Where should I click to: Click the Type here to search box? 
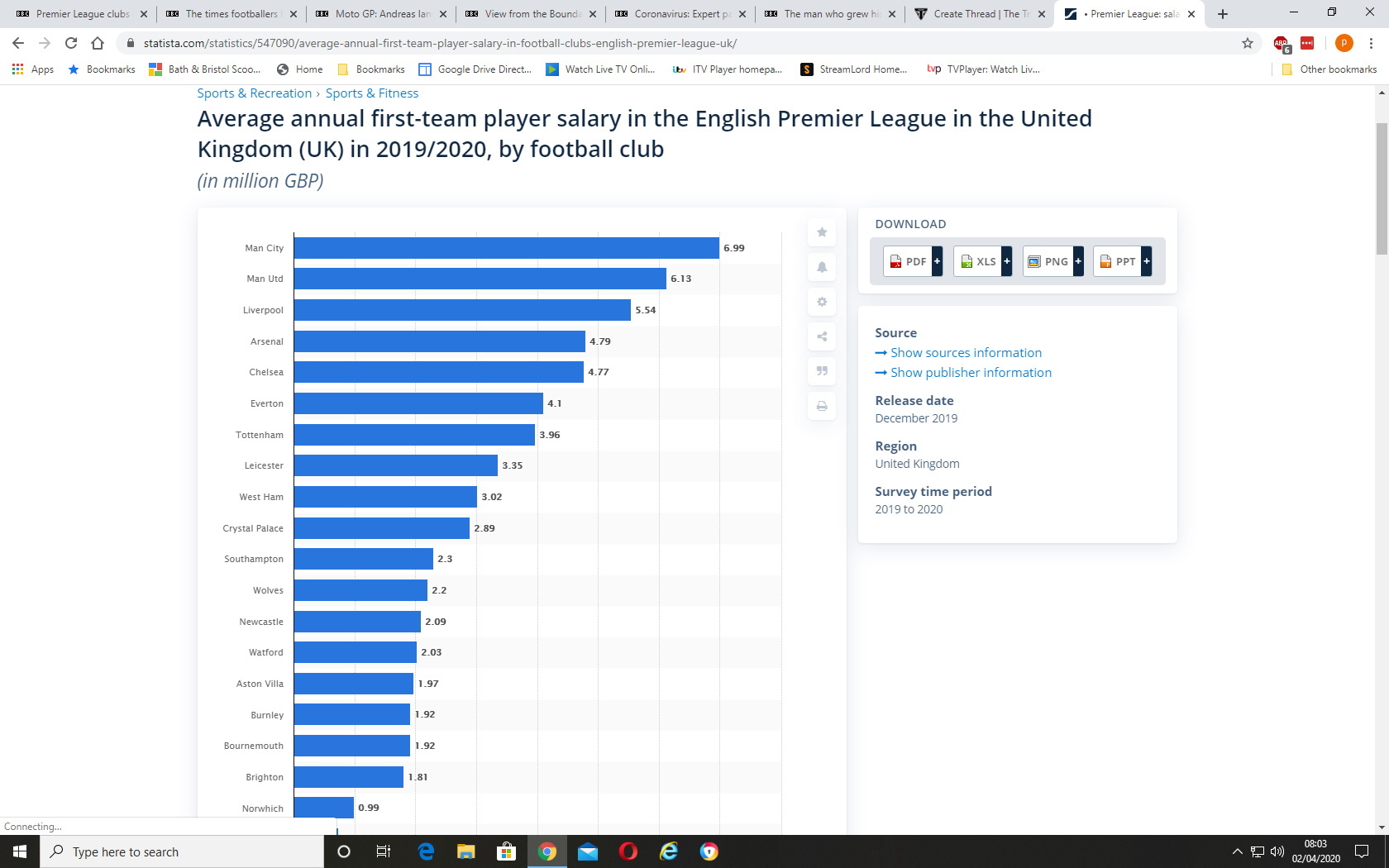pos(182,851)
